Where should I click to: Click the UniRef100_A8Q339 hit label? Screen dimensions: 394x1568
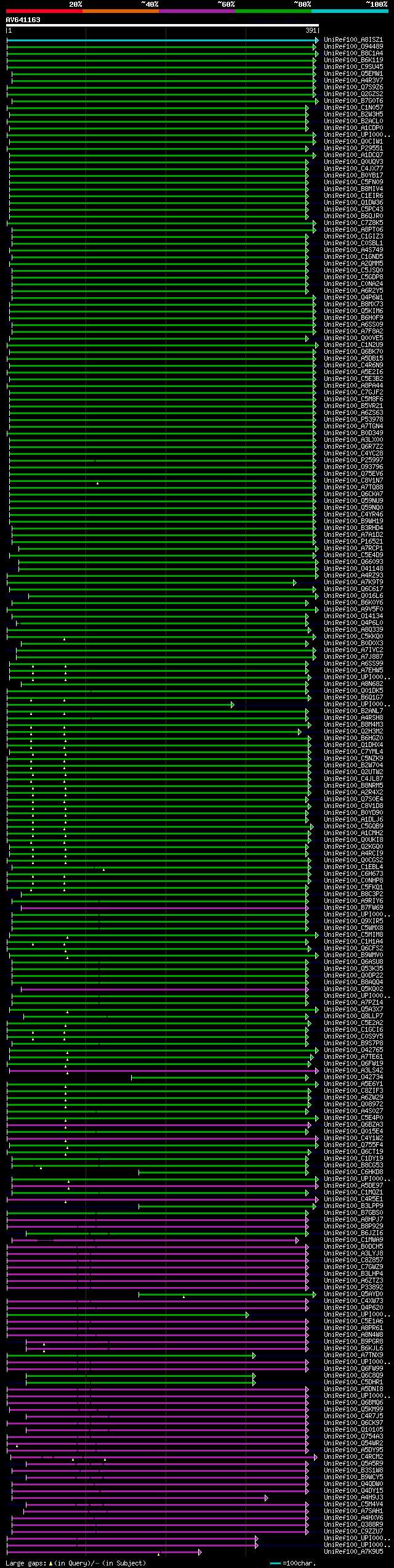click(353, 630)
